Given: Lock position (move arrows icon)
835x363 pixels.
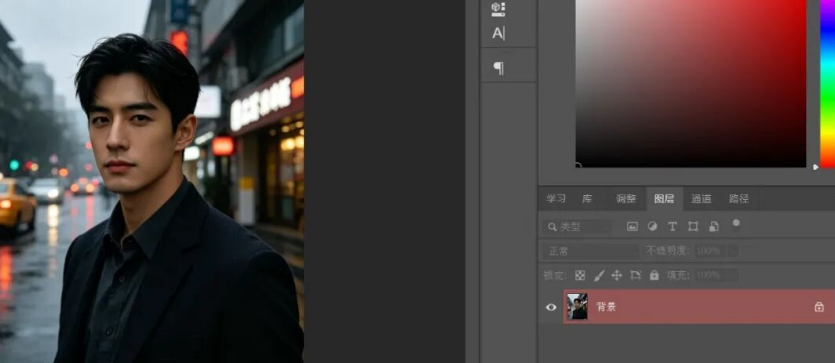Looking at the screenshot, I should point(617,275).
